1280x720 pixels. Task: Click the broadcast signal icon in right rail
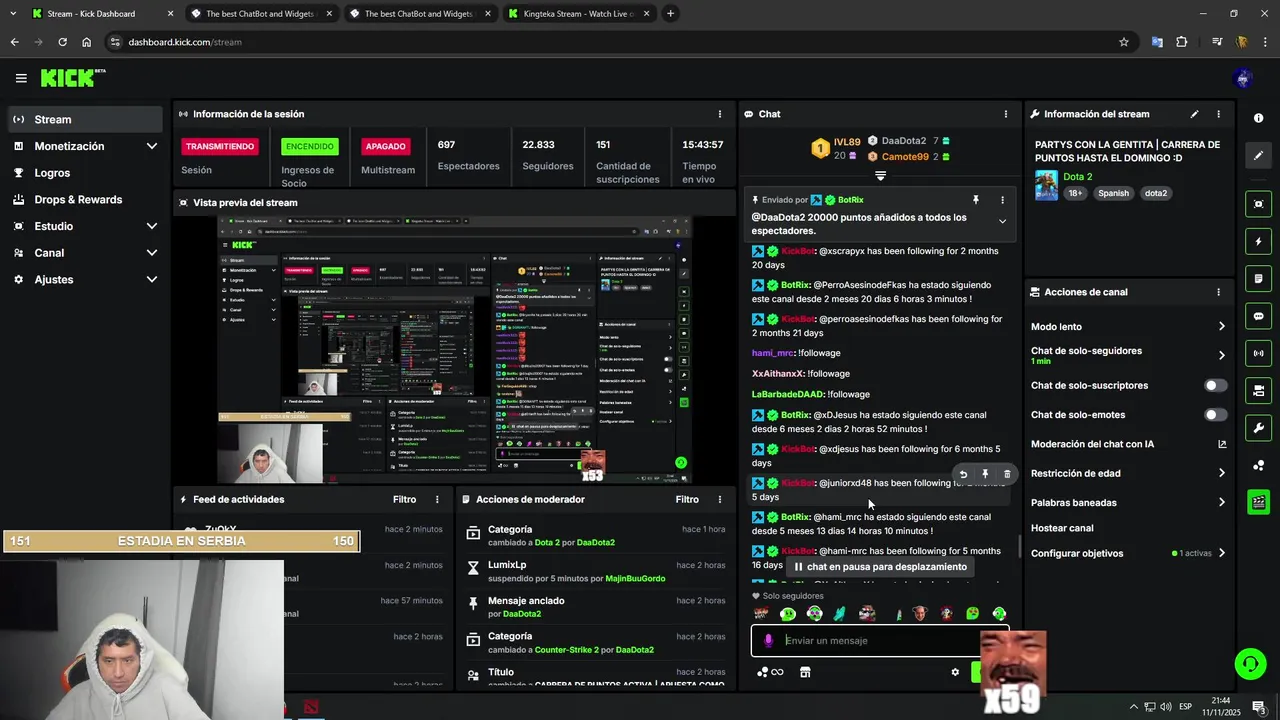point(1258,353)
